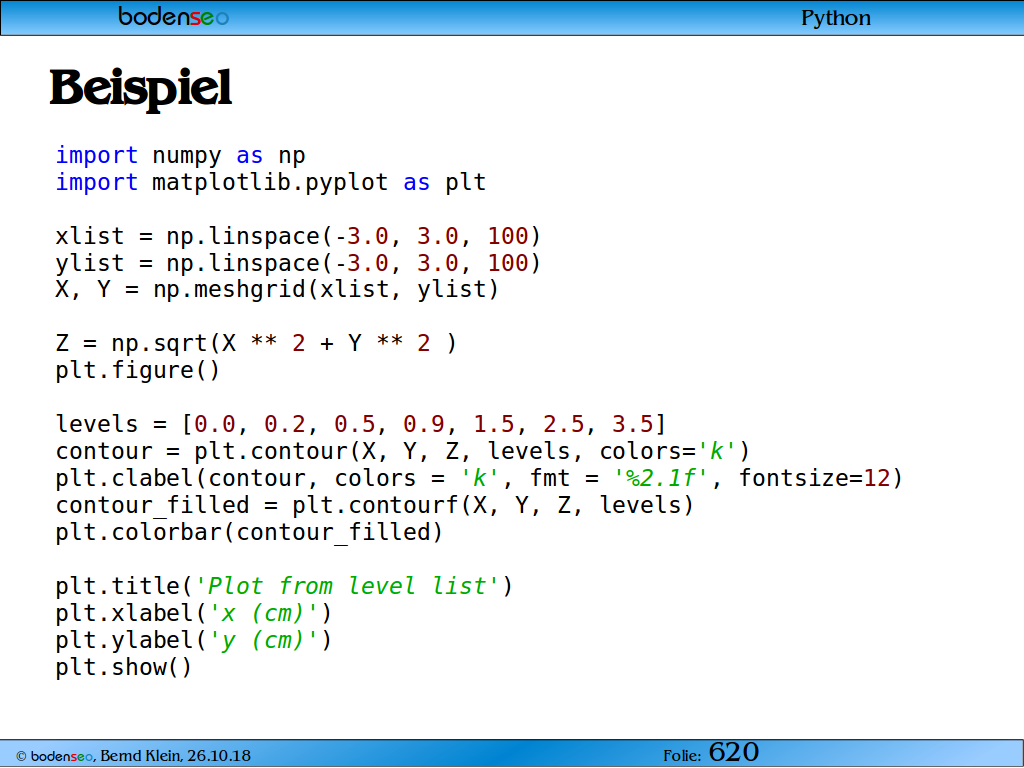Click the 'X, Y = np.meshgrid(xlist, ylist)' line
Viewport: 1024px width, 768px height.
pyautogui.click(x=278, y=289)
